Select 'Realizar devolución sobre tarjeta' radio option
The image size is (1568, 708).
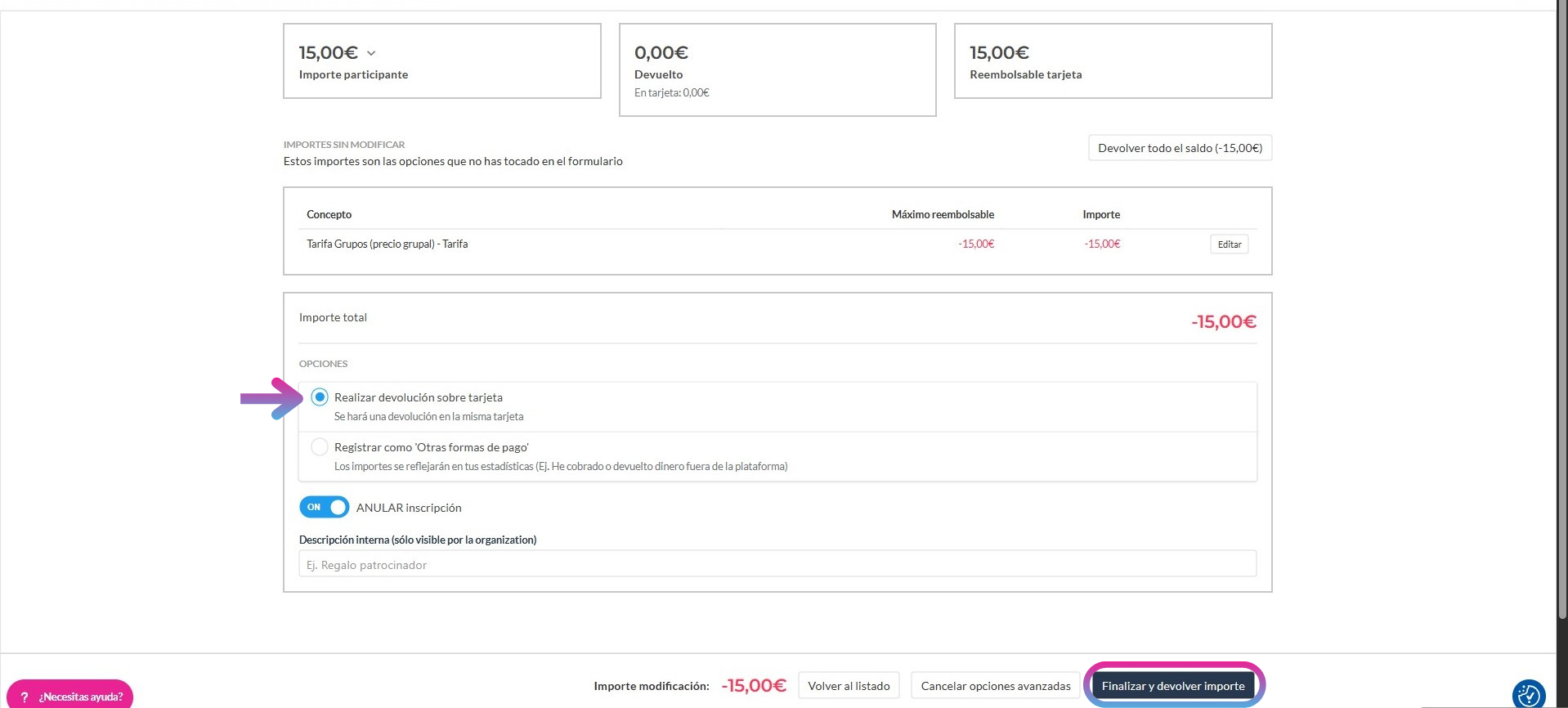320,397
